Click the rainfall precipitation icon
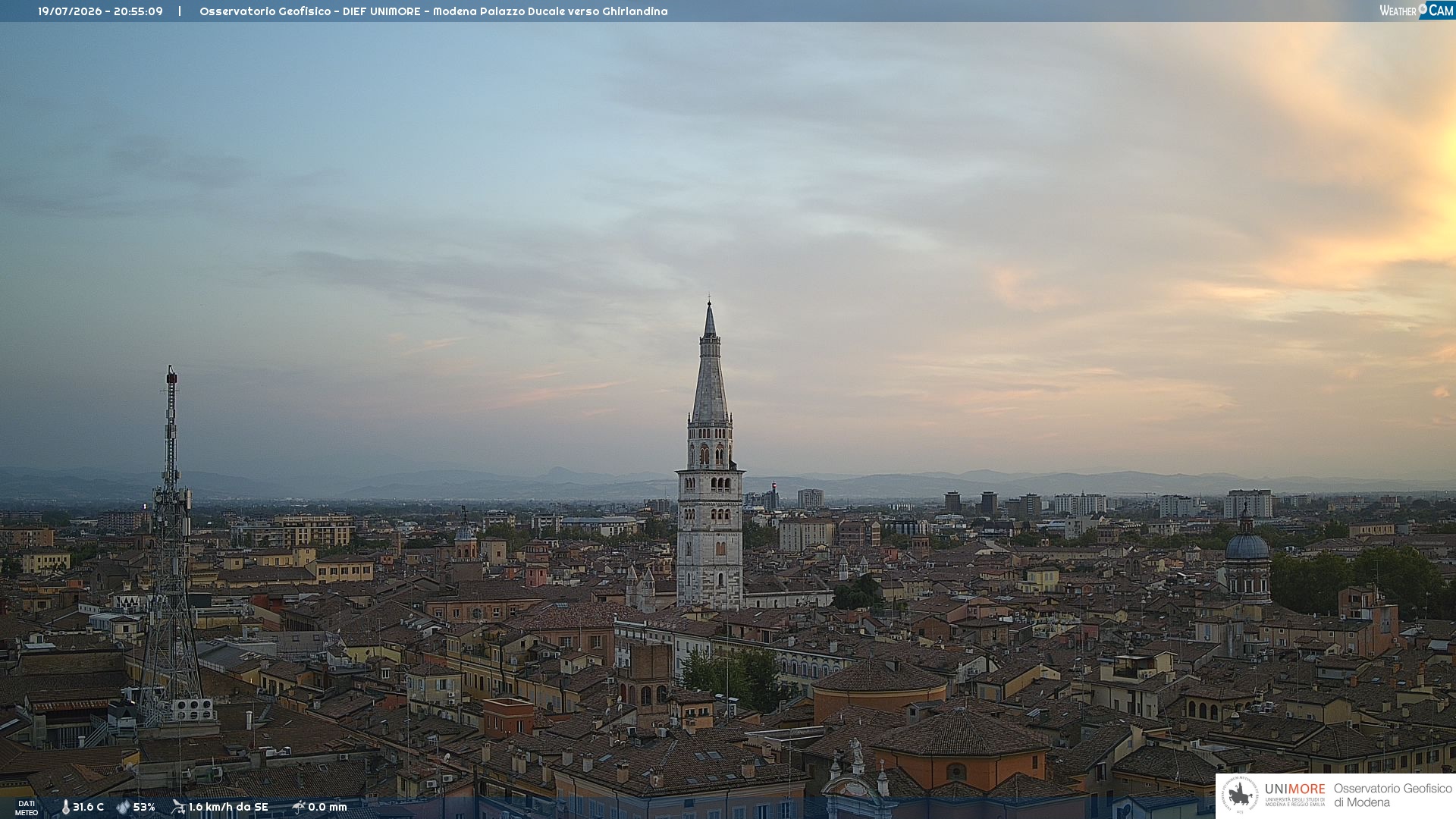Viewport: 1456px width, 819px height. pos(299,807)
